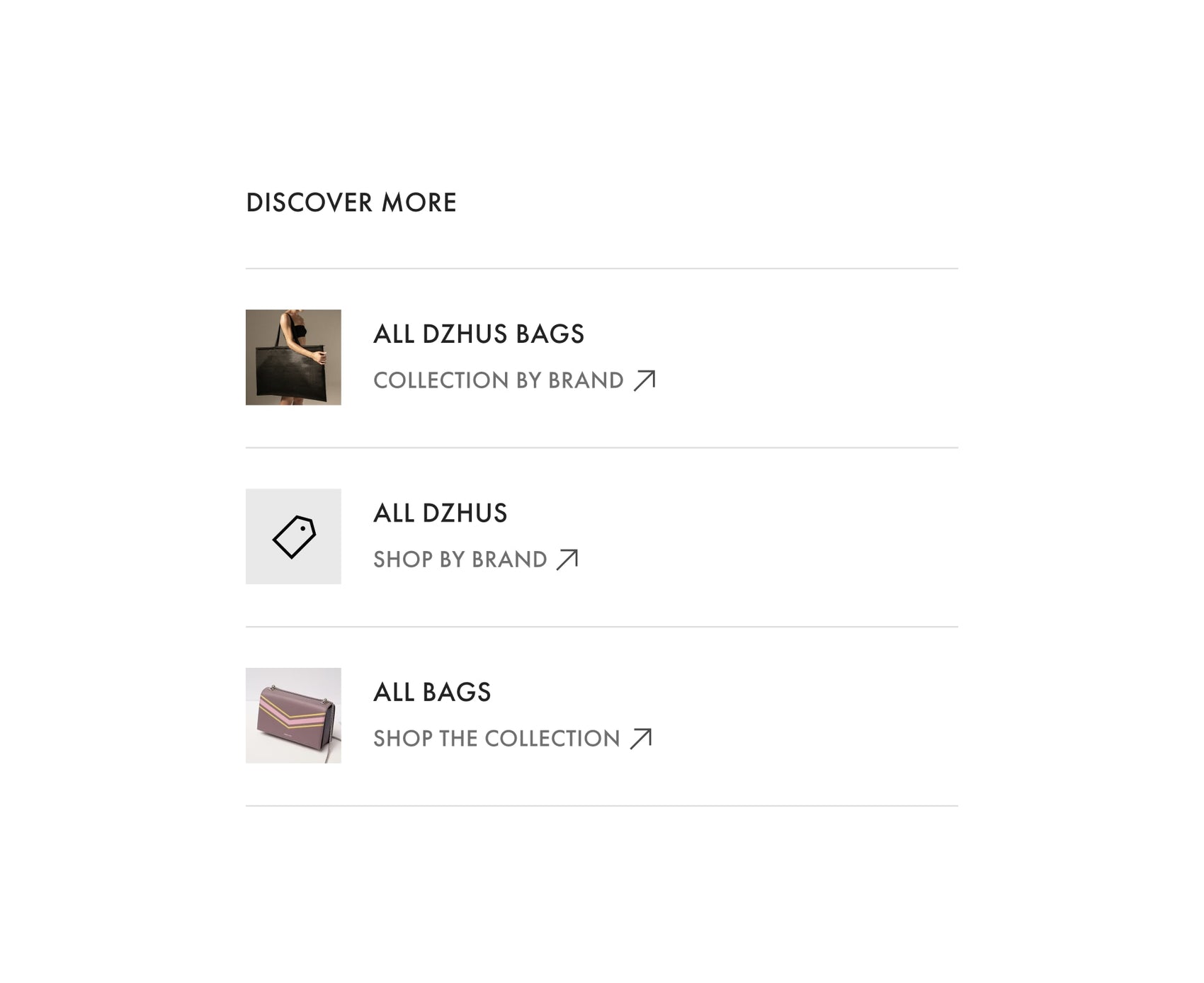Image resolution: width=1204 pixels, height=983 pixels.
Task: Click the arrow icon beside Collection By Brand
Action: tap(644, 380)
